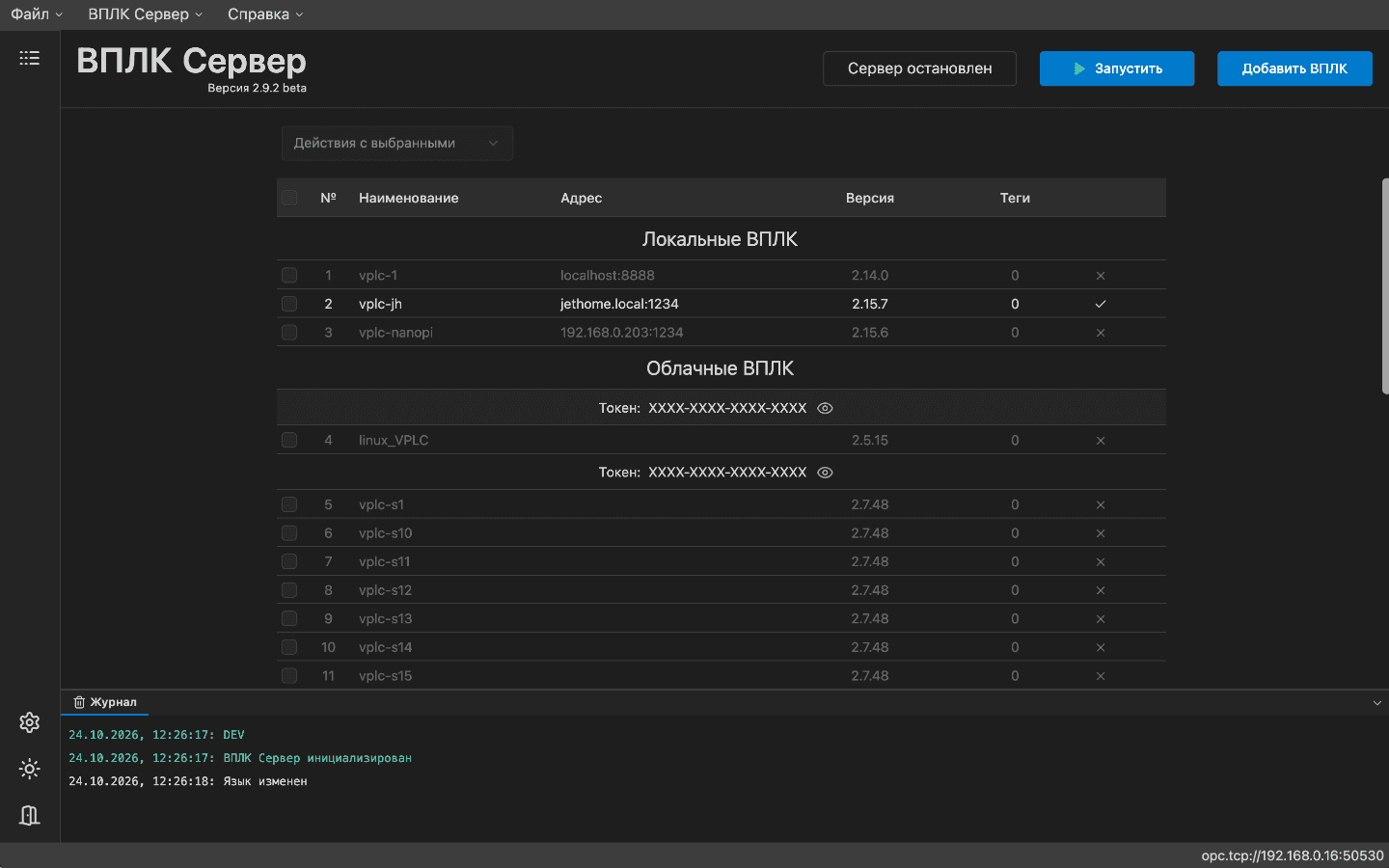The width and height of the screenshot is (1389, 868).
Task: Click the X status icon for vplc-s10
Action: pyautogui.click(x=1101, y=533)
